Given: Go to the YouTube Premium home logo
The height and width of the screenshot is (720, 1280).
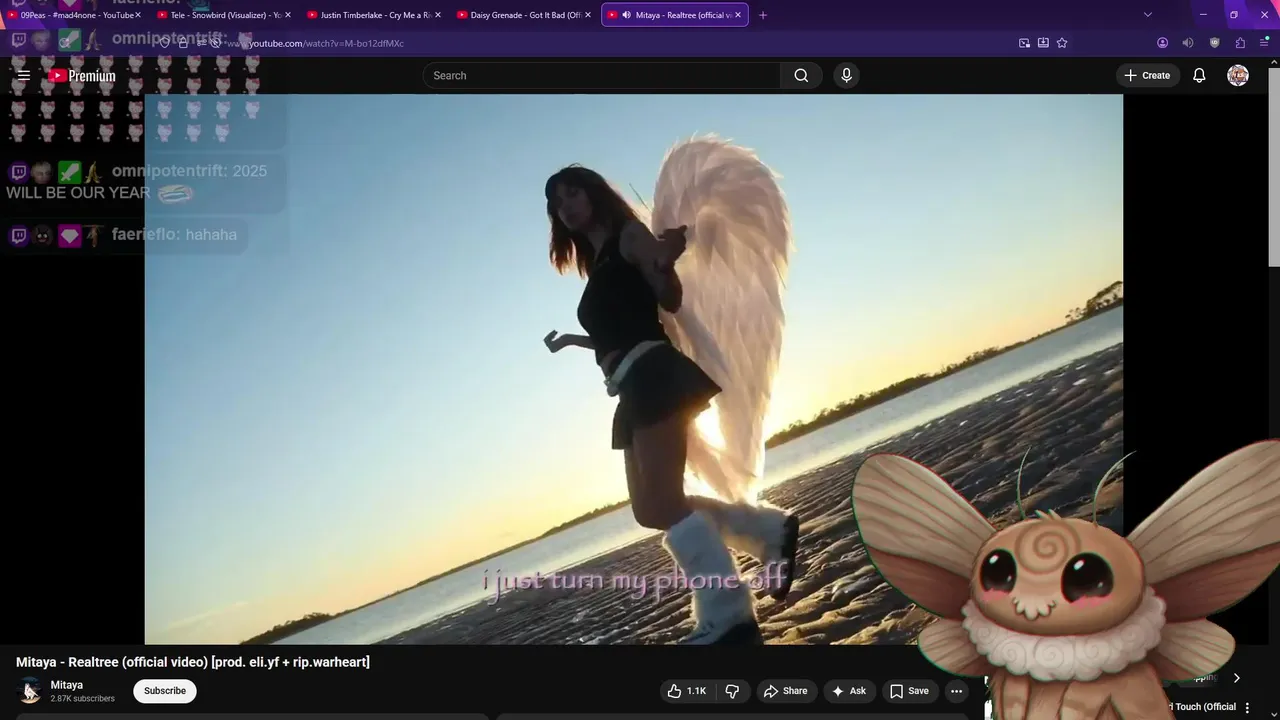Looking at the screenshot, I should (82, 76).
